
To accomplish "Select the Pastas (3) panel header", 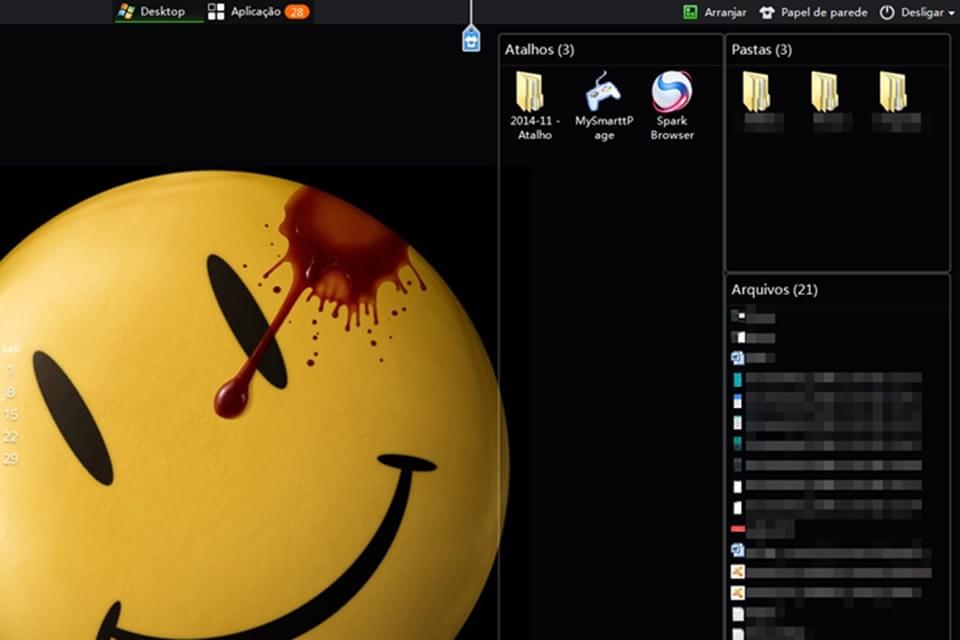I will tap(761, 49).
